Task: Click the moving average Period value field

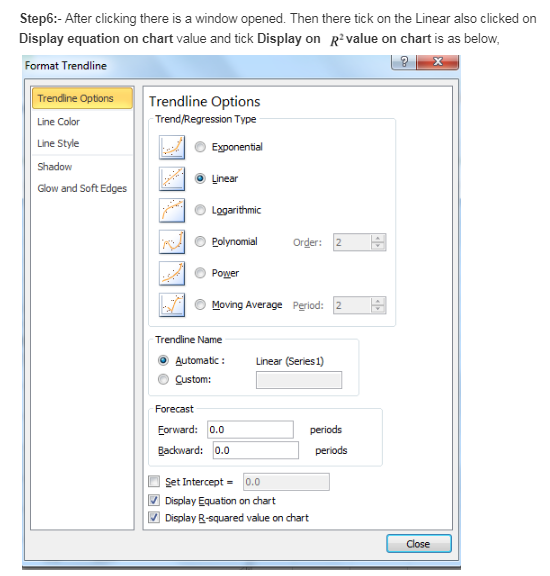Action: coord(352,305)
